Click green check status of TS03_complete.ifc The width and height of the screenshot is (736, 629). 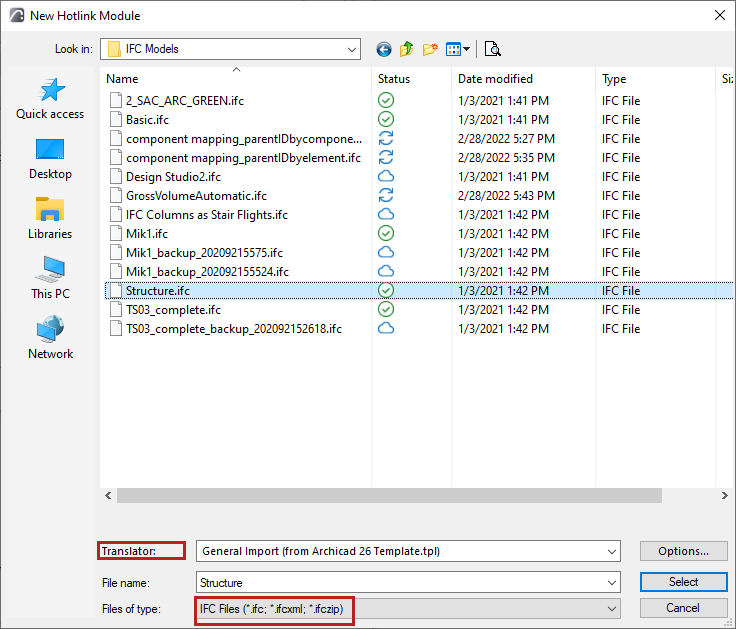click(386, 309)
